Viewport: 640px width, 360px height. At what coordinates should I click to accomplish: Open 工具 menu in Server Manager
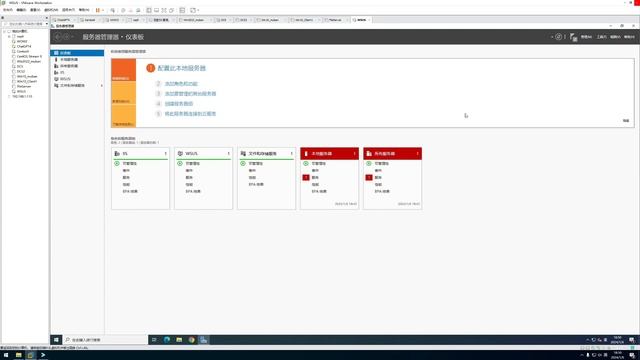(601, 37)
